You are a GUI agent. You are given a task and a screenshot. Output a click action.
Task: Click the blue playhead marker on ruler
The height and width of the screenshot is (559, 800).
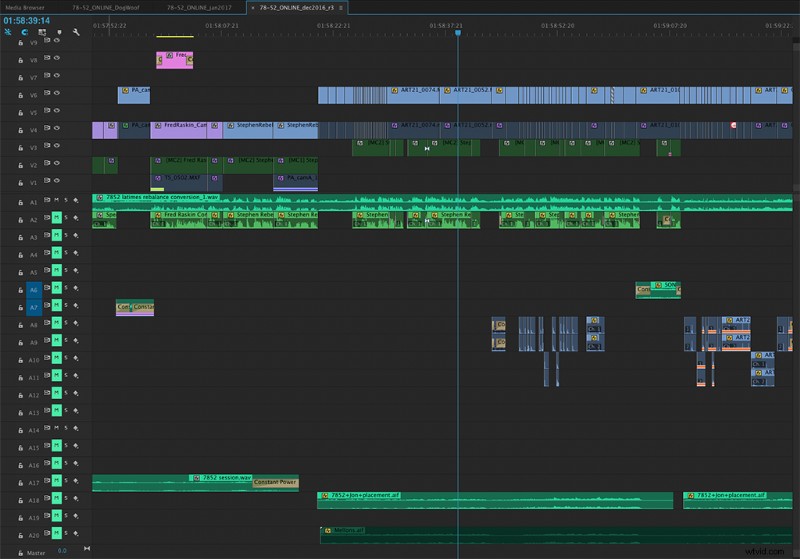(458, 33)
